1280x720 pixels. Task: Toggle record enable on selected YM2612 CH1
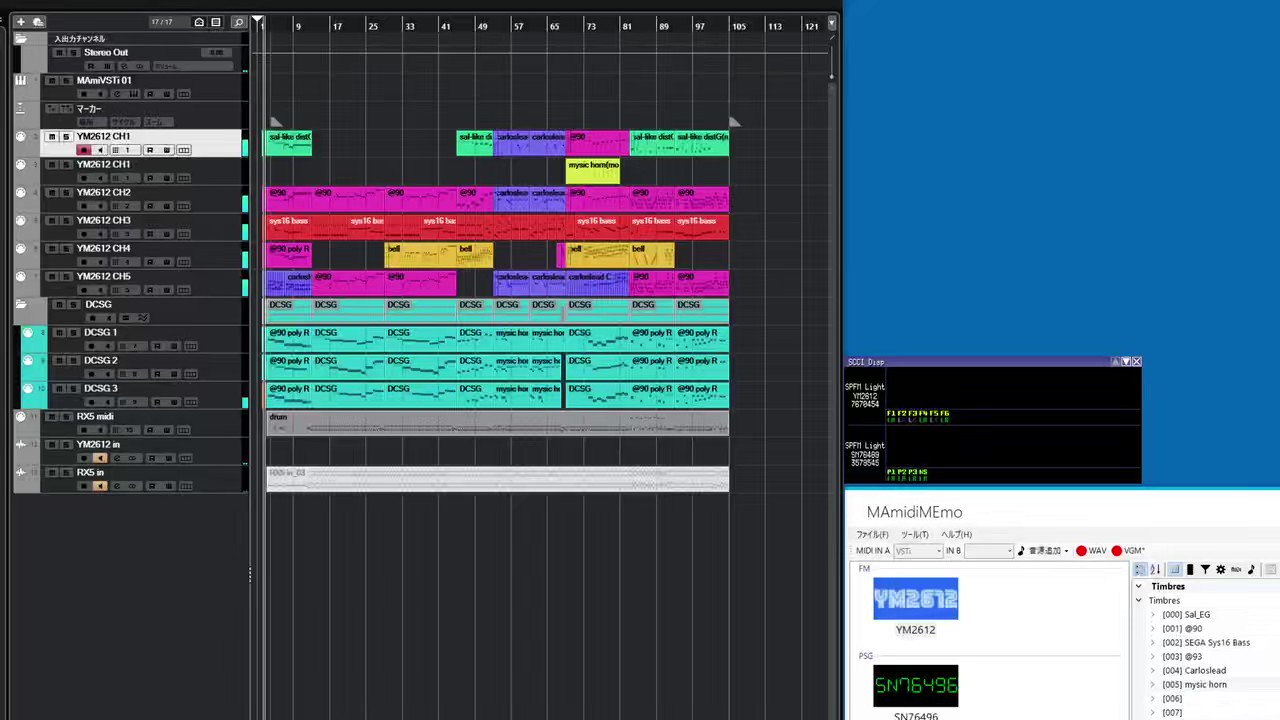click(84, 150)
